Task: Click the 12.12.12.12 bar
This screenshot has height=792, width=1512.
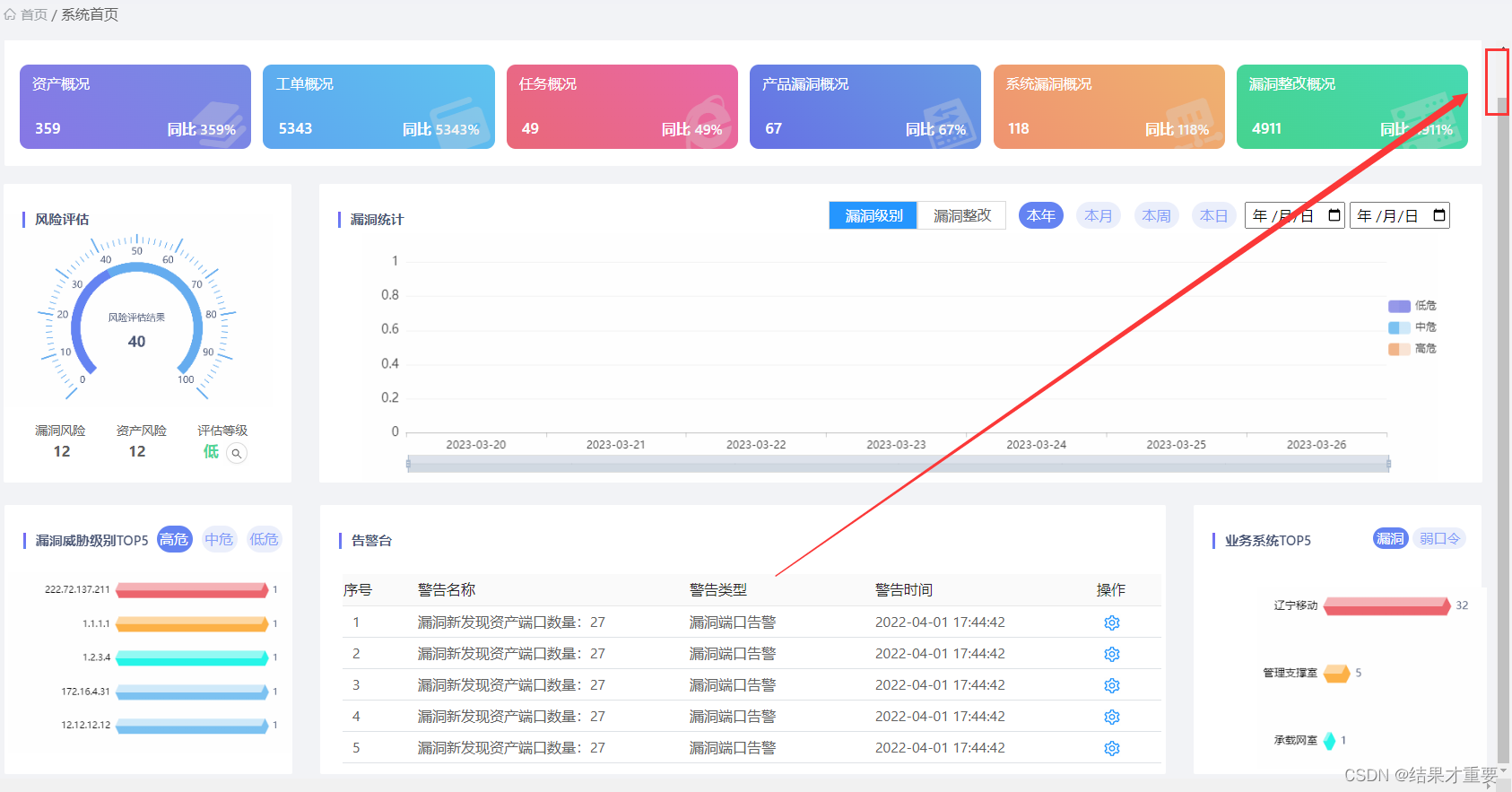Action: click(x=192, y=726)
